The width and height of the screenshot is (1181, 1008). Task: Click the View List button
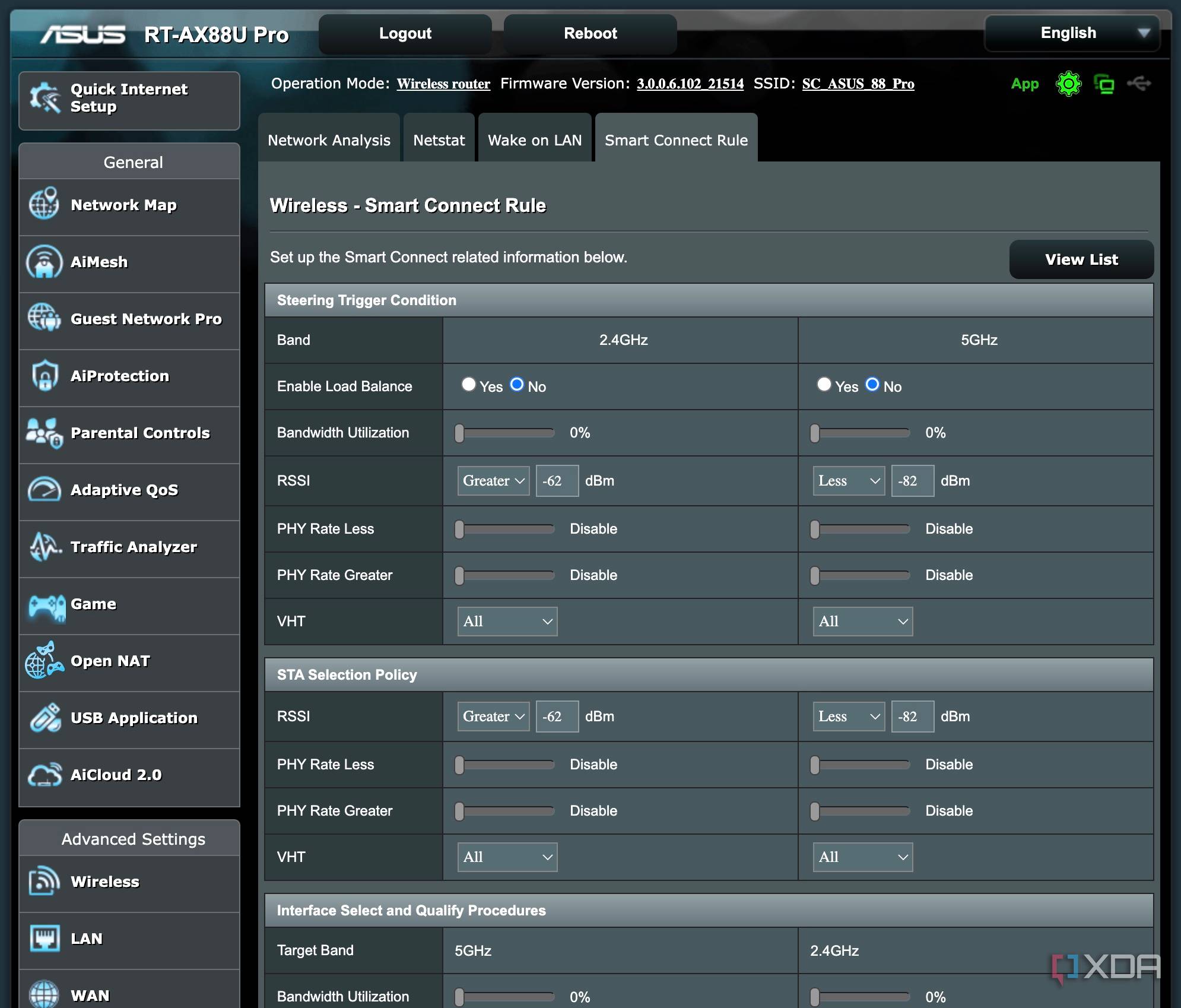(1081, 259)
